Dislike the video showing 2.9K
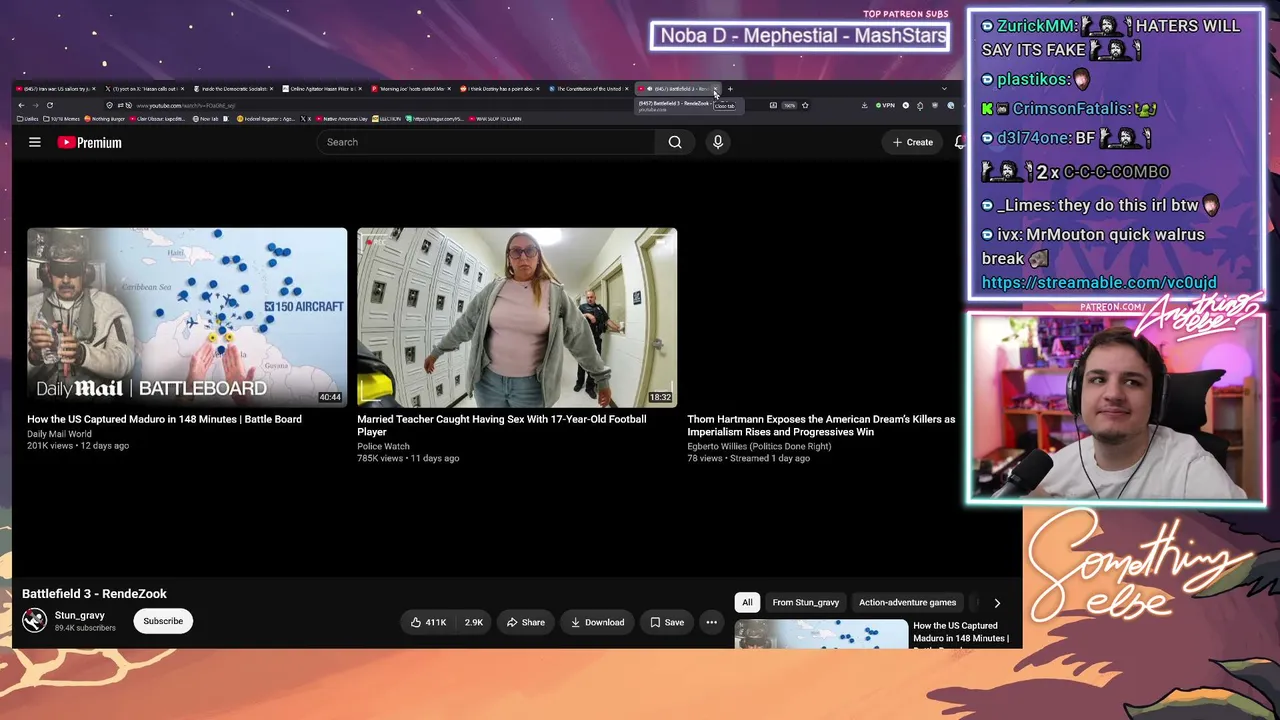Screen dimensions: 1280x720 pos(472,622)
